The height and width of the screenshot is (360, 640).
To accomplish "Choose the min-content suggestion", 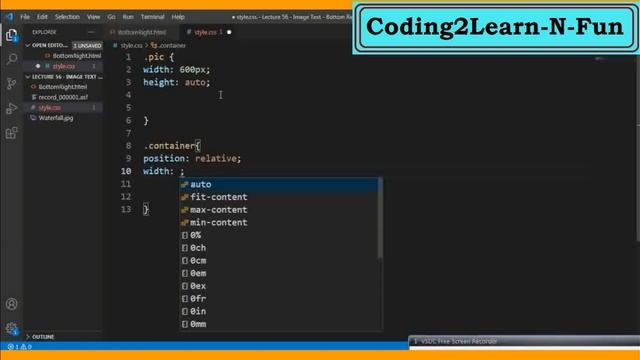I will pyautogui.click(x=279, y=222).
